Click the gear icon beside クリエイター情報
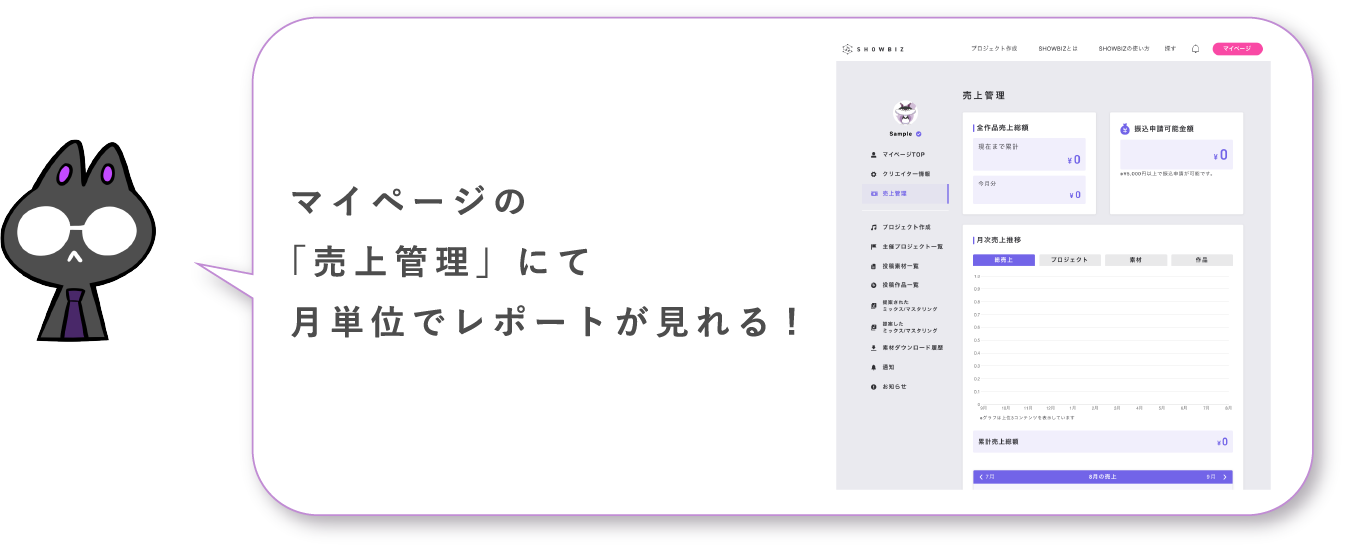1348x550 pixels. [x=874, y=174]
